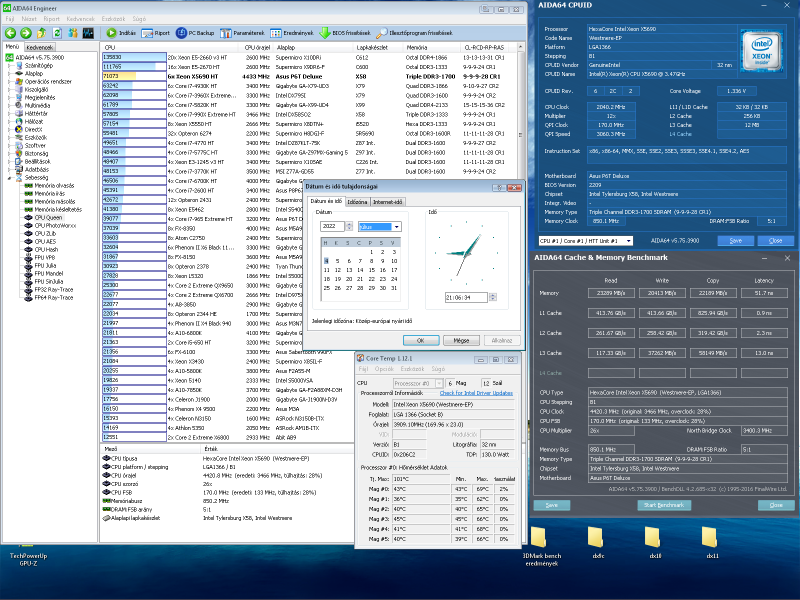Open CPU #1 / Core #1 selector dropdown
Image resolution: width=800 pixels, height=600 pixels.
tap(629, 241)
